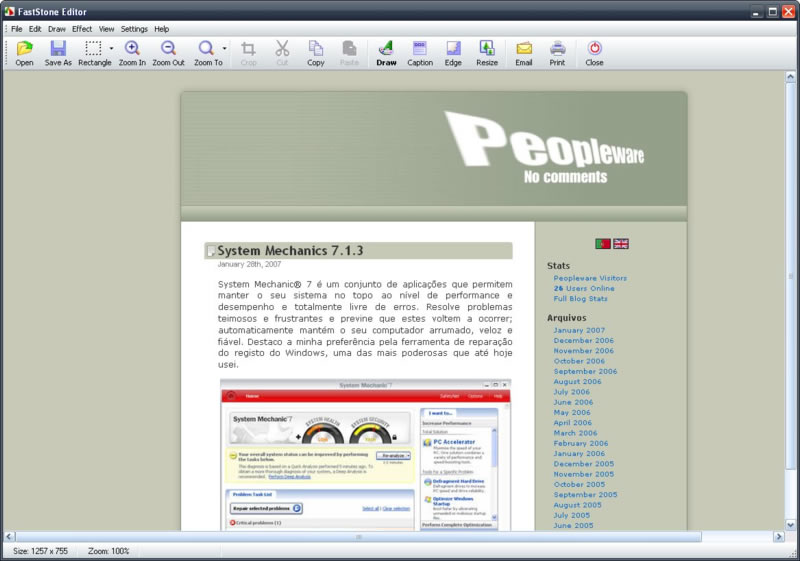Close the FastStone Editor window with X
The height and width of the screenshot is (561, 800).
pos(789,11)
